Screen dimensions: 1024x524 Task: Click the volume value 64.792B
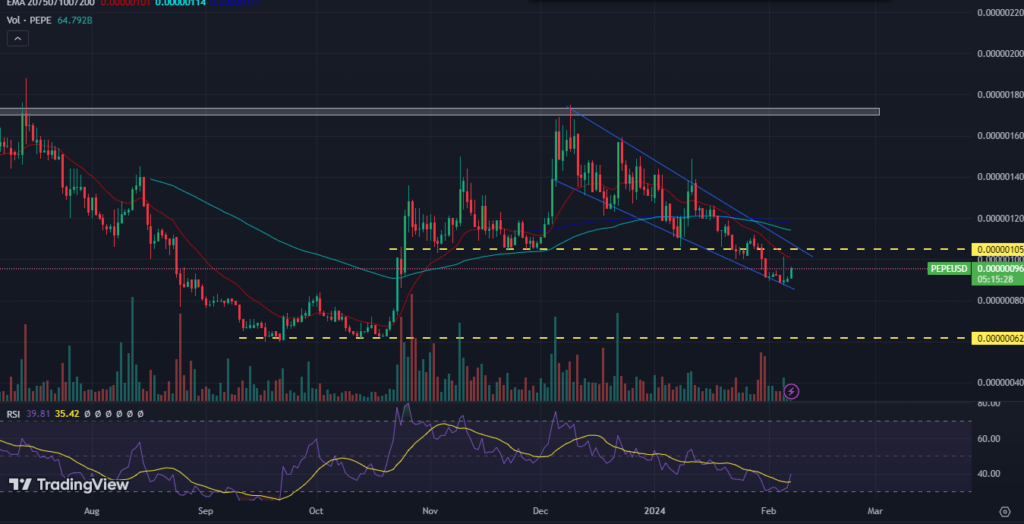[x=76, y=20]
